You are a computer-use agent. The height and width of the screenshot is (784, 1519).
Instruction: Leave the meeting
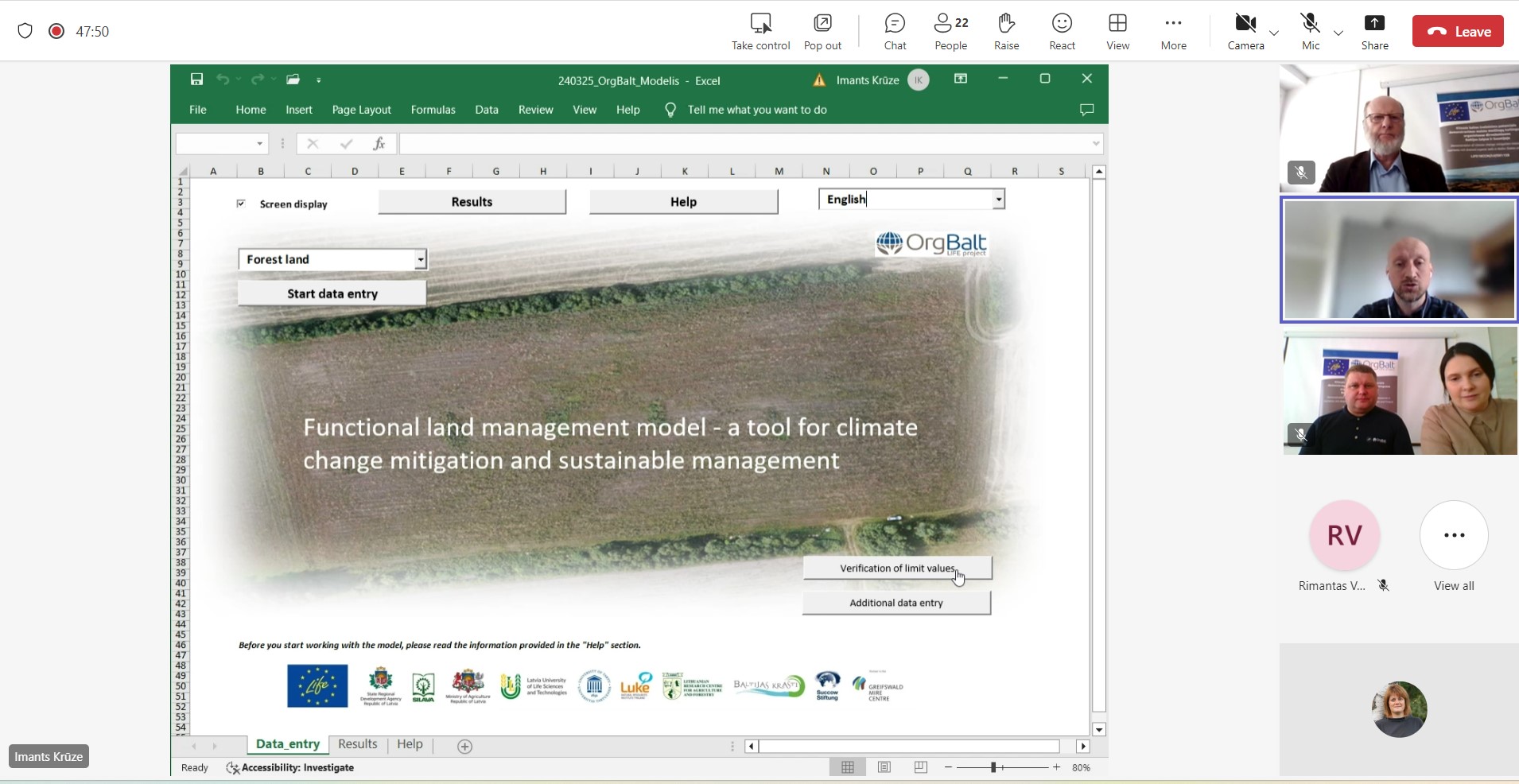pyautogui.click(x=1458, y=32)
